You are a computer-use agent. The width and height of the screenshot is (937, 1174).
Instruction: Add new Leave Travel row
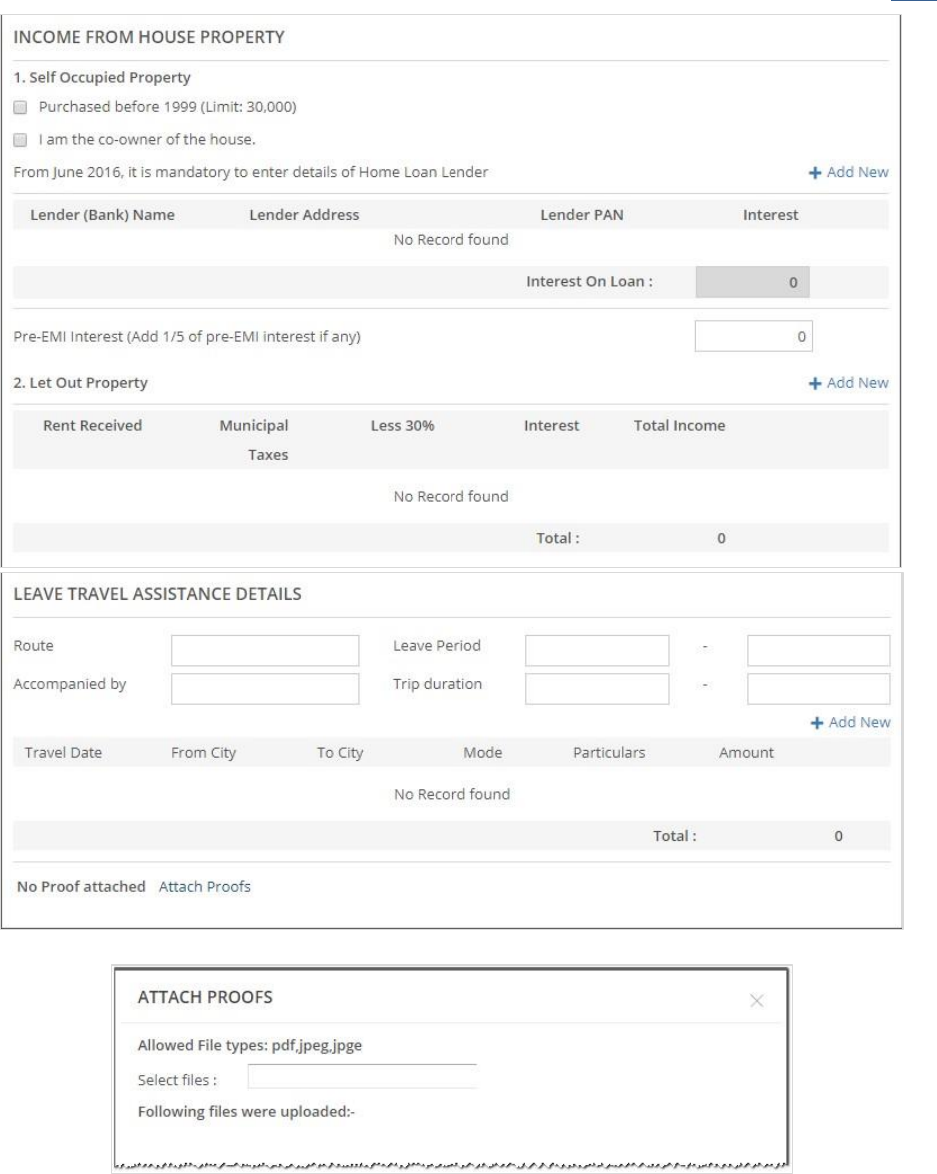click(x=851, y=722)
